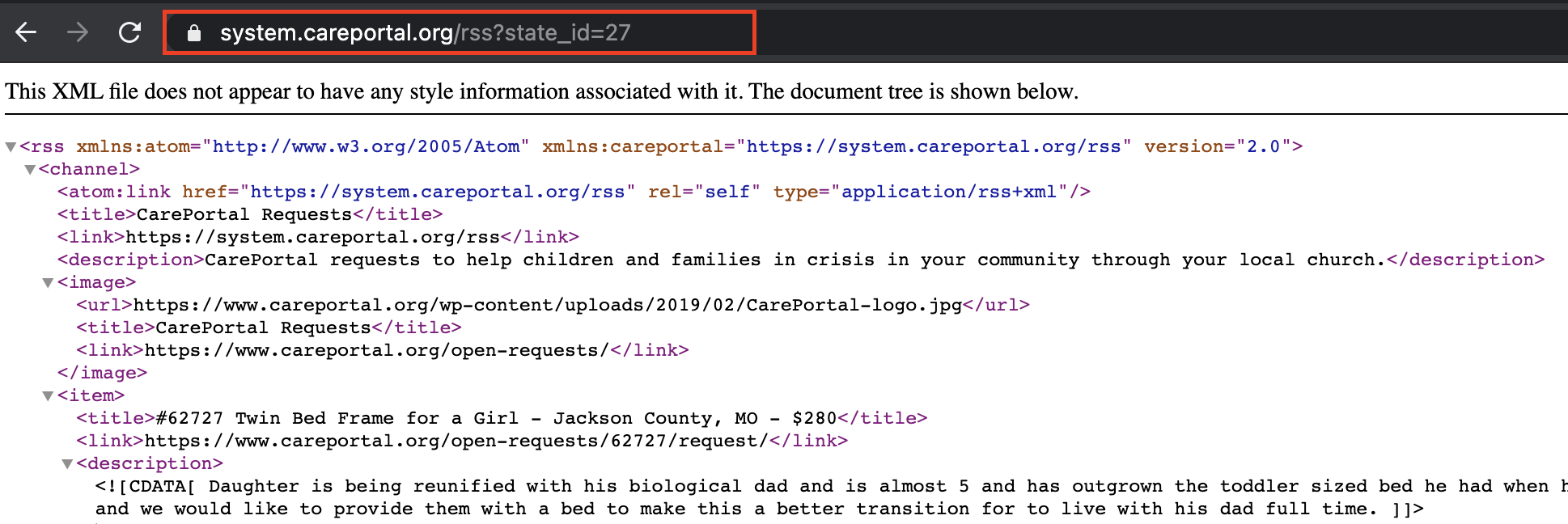Collapse the item's description node triangle
Viewport: 1568px width, 524px height.
tap(67, 464)
